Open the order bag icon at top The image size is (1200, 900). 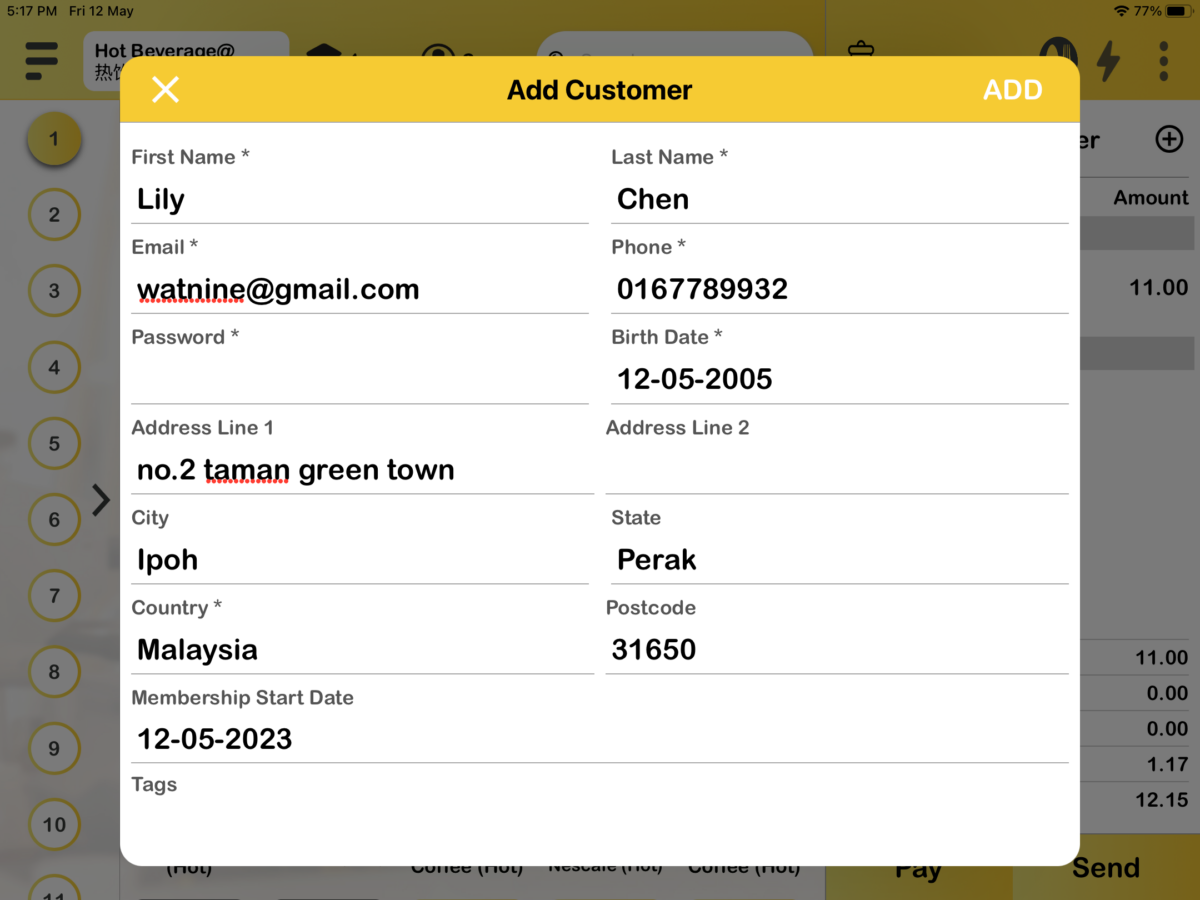coord(860,50)
